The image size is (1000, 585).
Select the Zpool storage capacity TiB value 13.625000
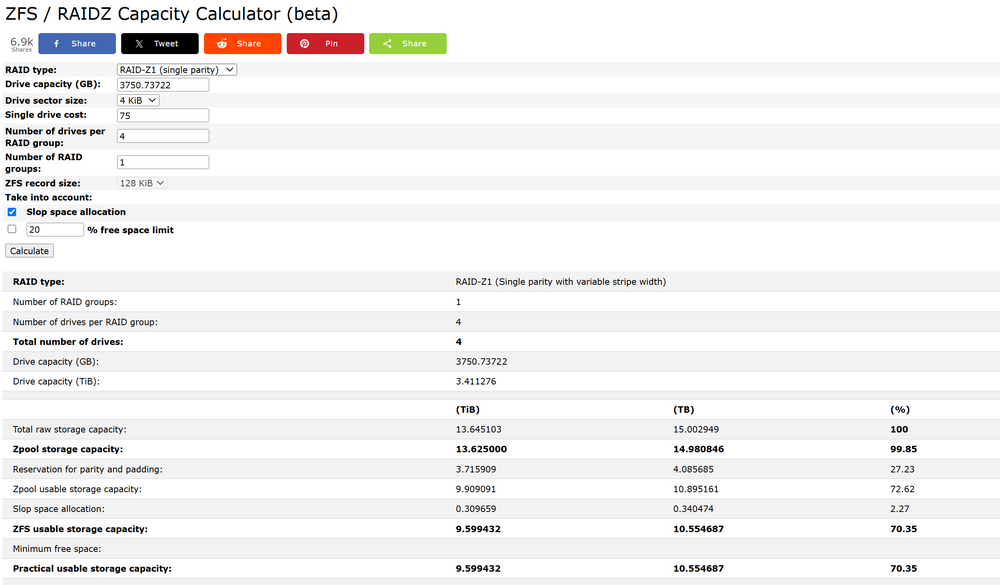point(481,449)
